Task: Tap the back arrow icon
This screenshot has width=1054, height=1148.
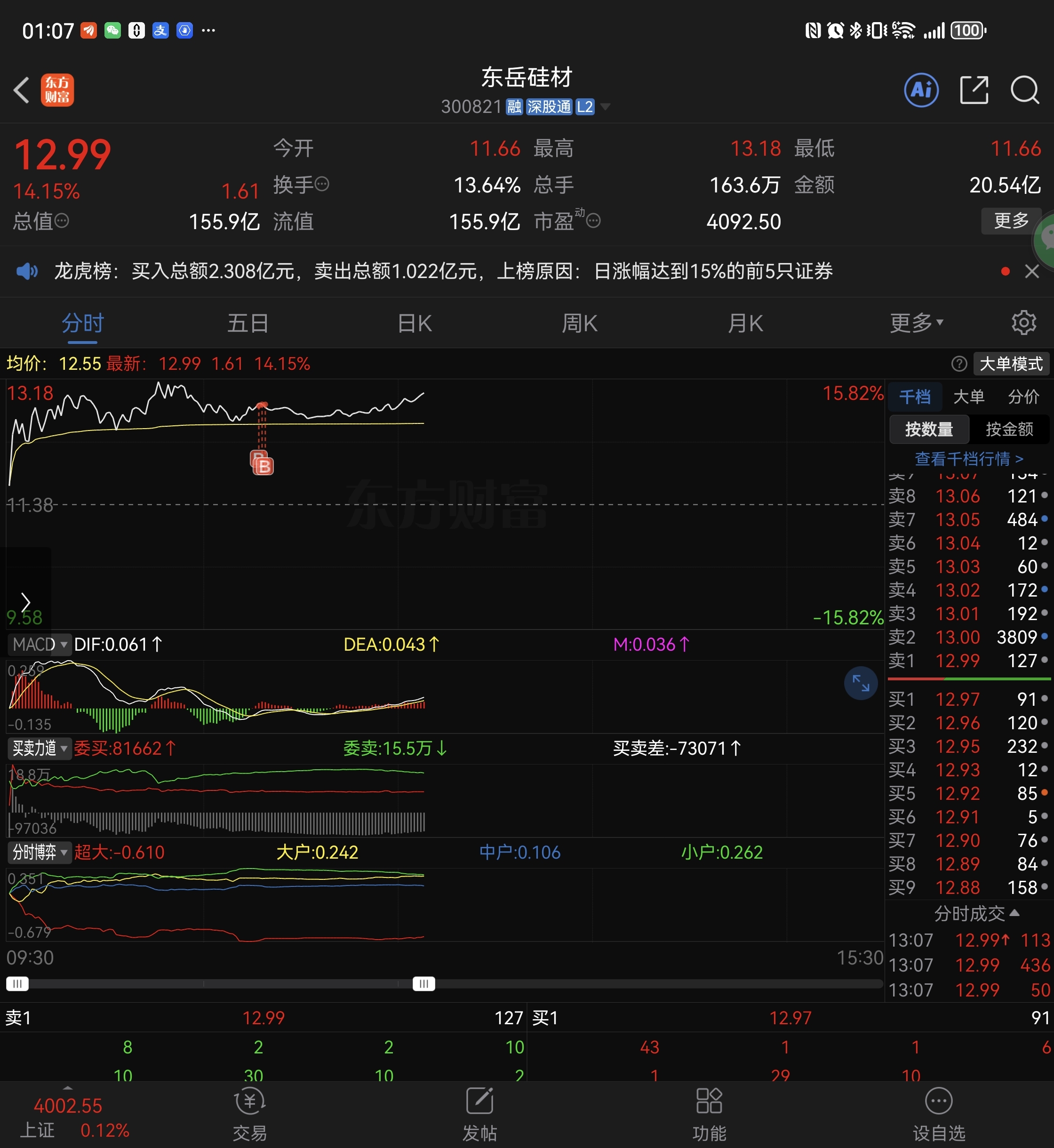Action: (x=22, y=90)
